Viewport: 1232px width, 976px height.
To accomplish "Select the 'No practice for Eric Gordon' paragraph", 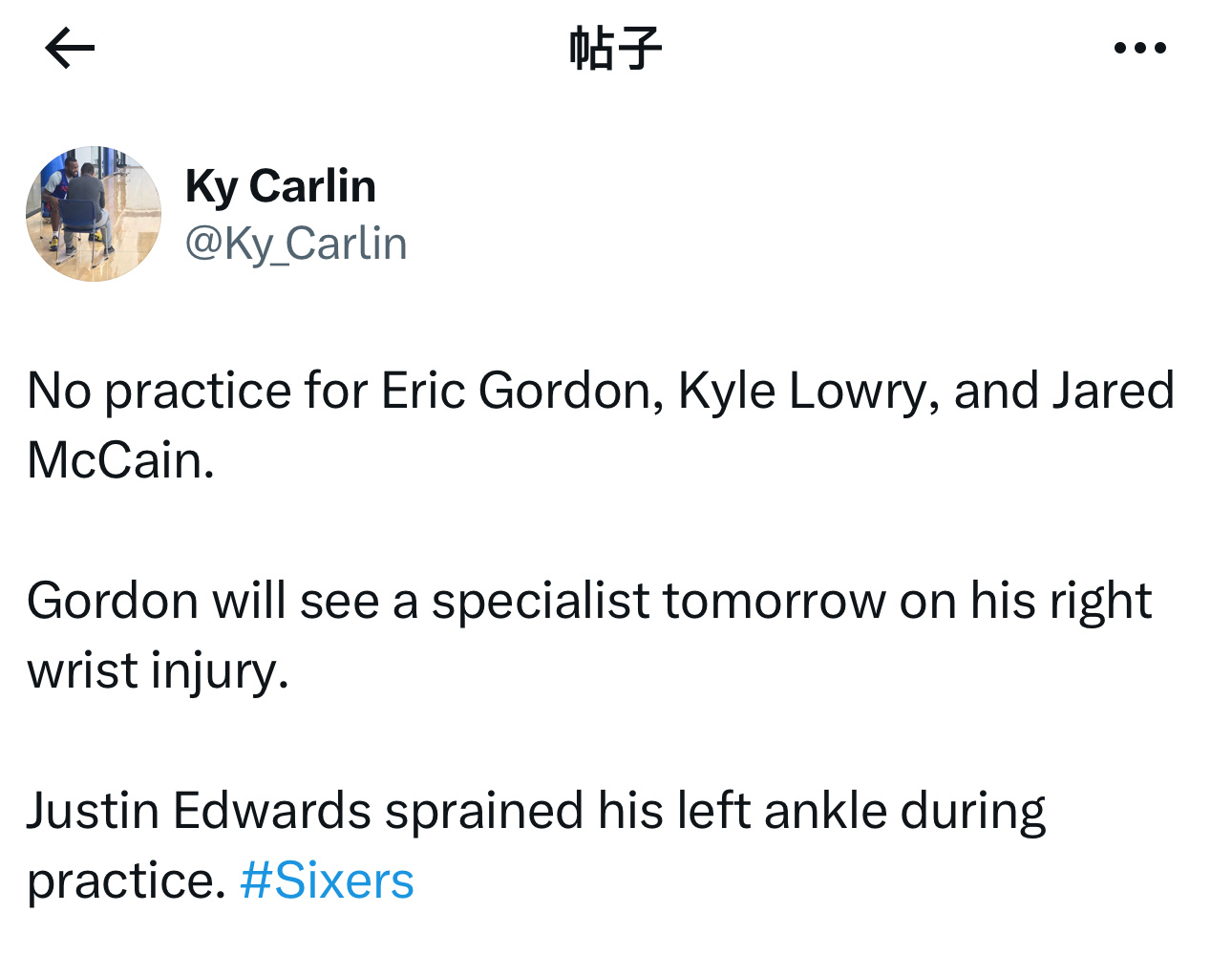I will pos(601,425).
